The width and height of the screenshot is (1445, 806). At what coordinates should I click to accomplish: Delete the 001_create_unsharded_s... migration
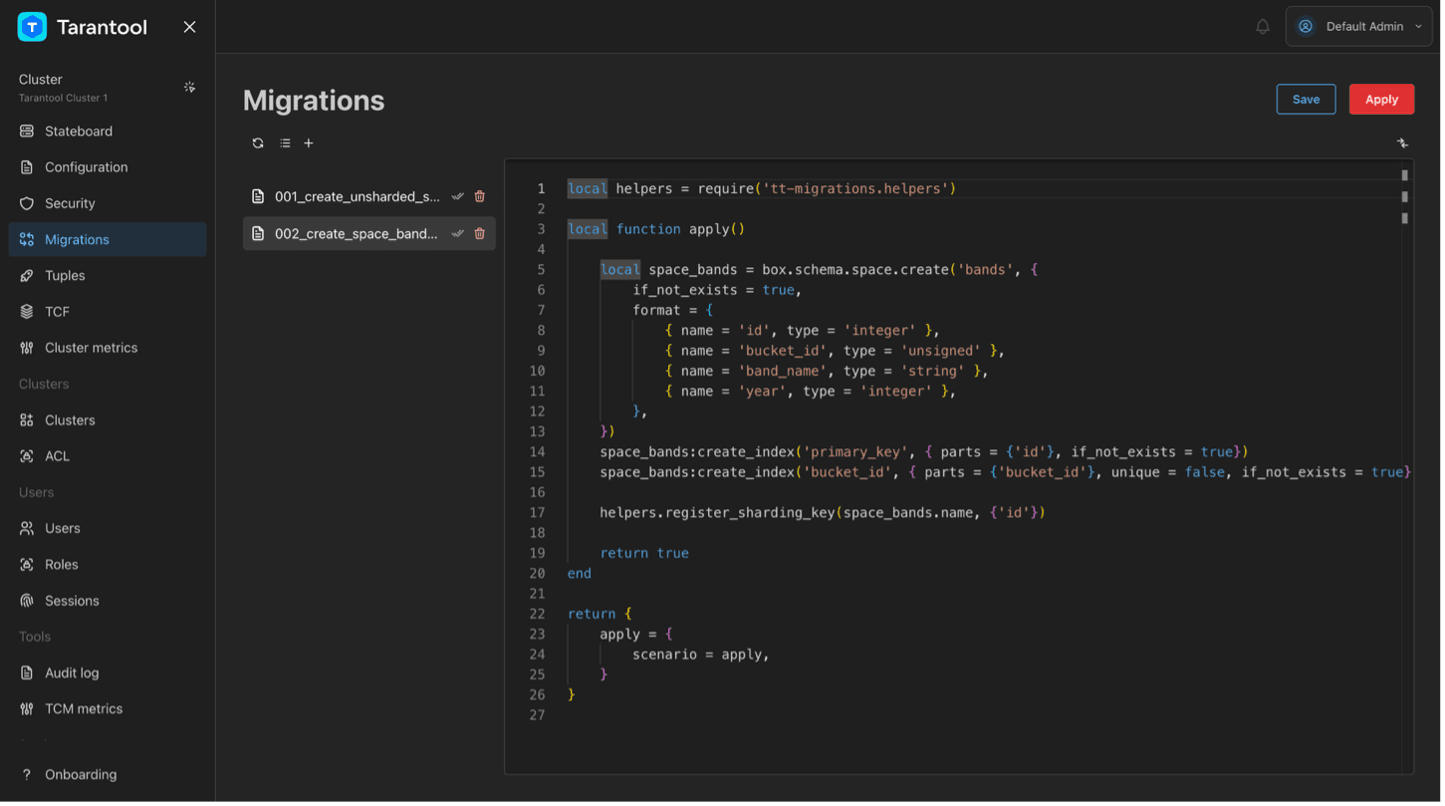click(481, 197)
